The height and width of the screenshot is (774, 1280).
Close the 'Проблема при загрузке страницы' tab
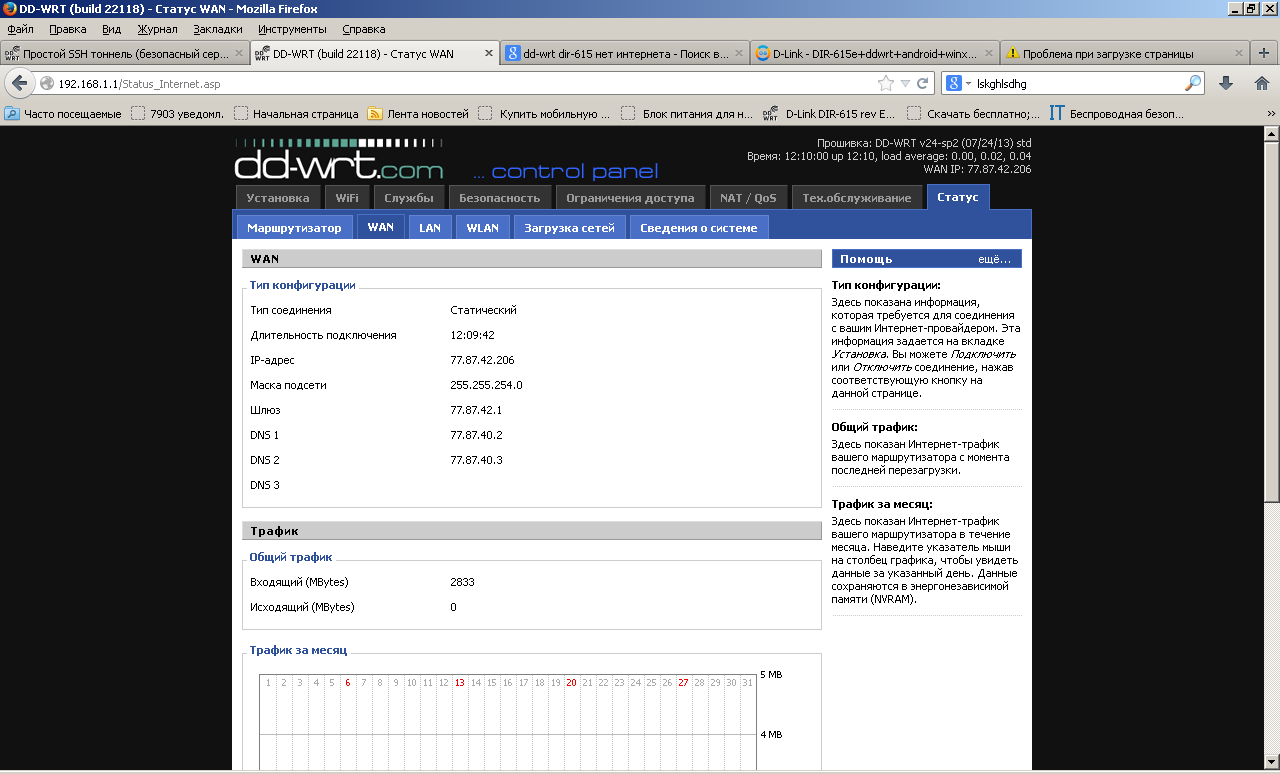click(x=1238, y=53)
